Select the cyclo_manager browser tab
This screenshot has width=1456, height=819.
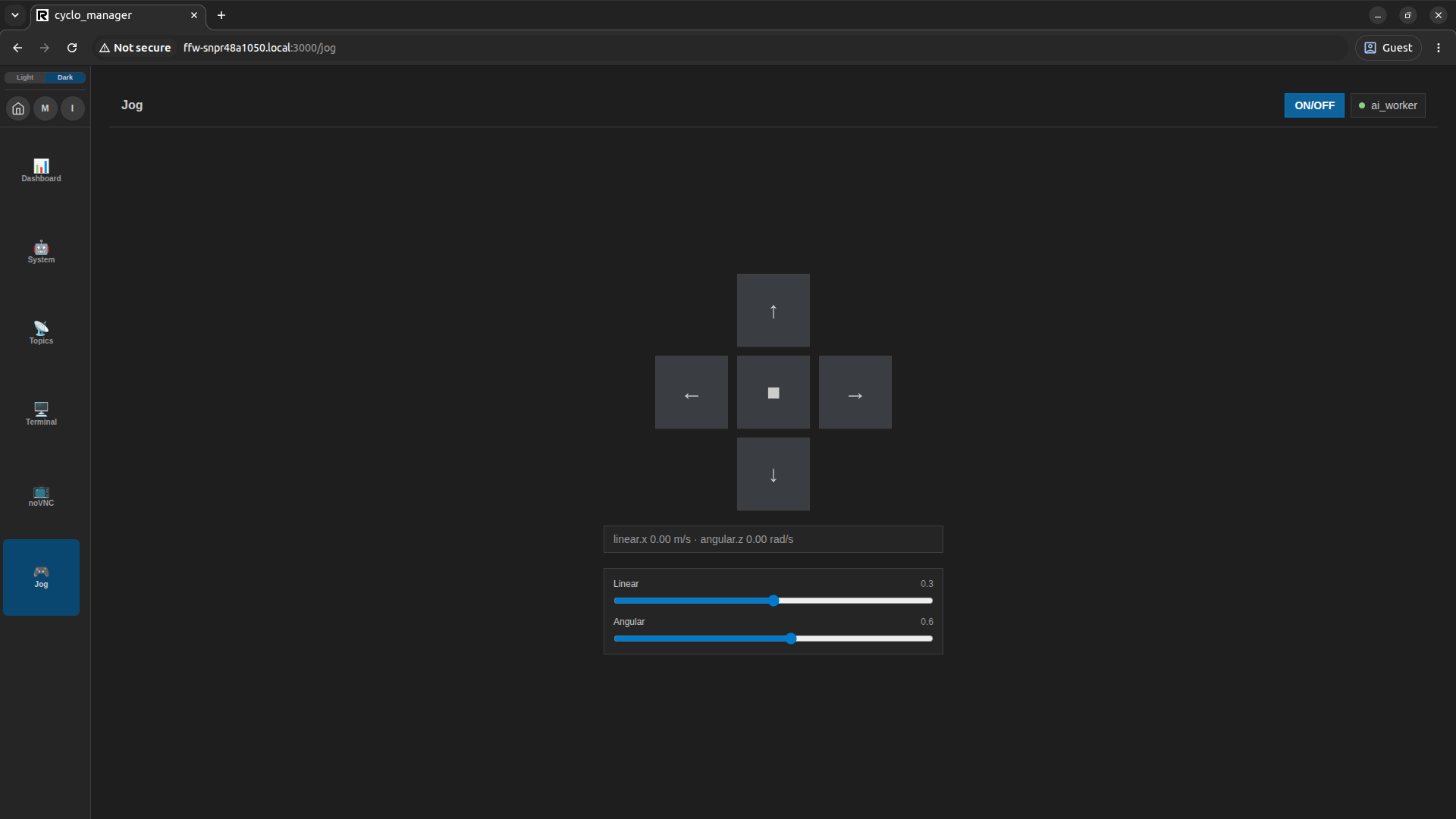(118, 15)
